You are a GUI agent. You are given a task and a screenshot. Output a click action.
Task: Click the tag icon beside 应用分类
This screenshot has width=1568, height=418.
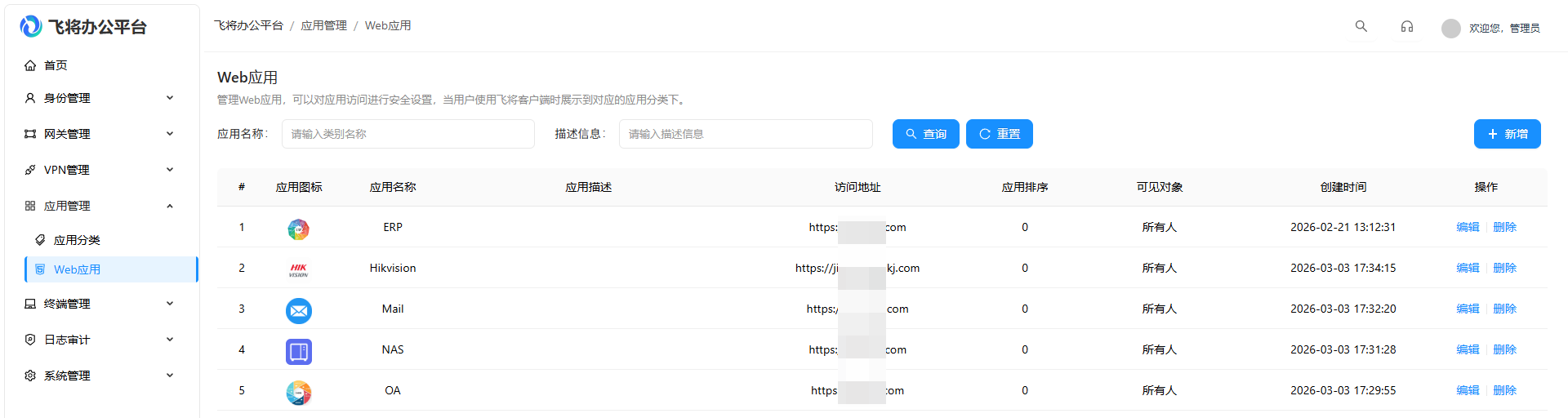40,240
